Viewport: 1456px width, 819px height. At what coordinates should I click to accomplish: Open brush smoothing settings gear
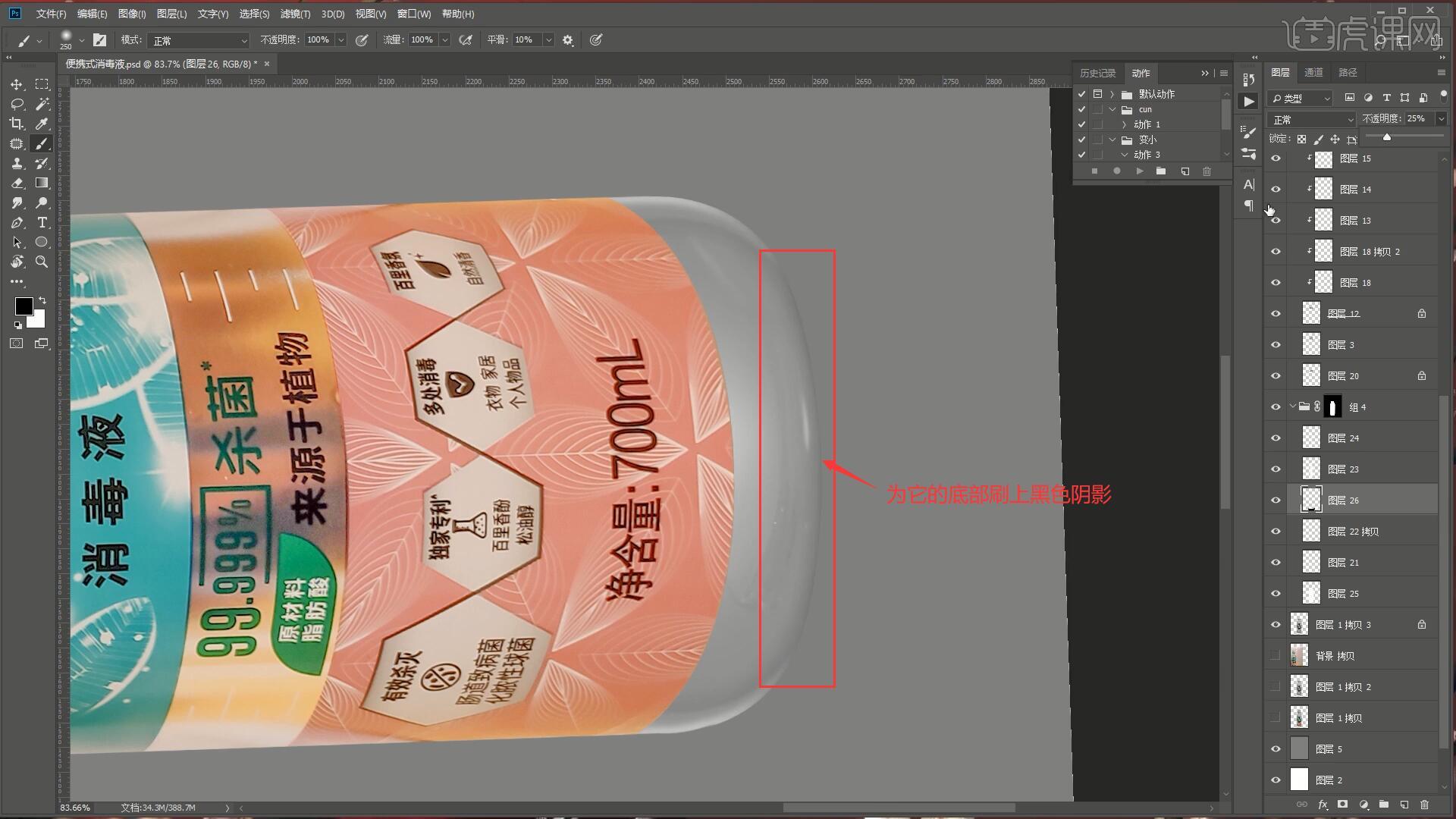pos(568,40)
